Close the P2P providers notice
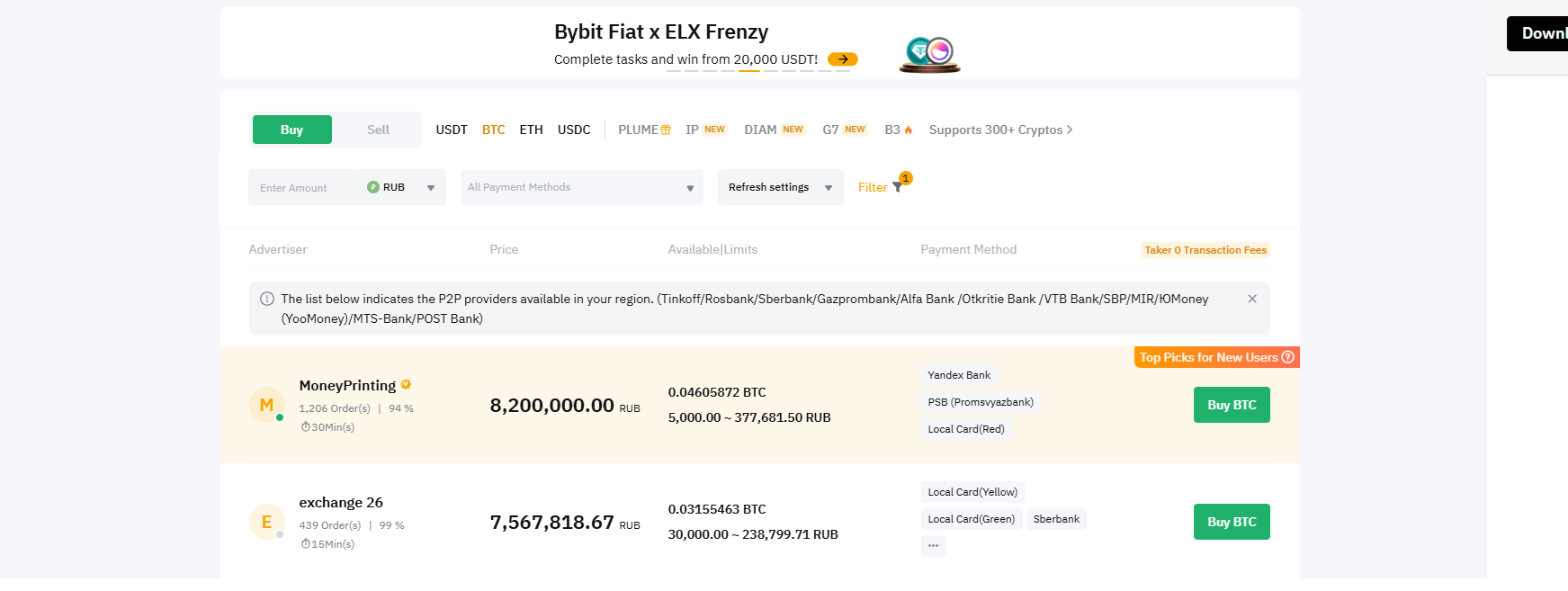The height and width of the screenshot is (591, 1568). [x=1251, y=299]
